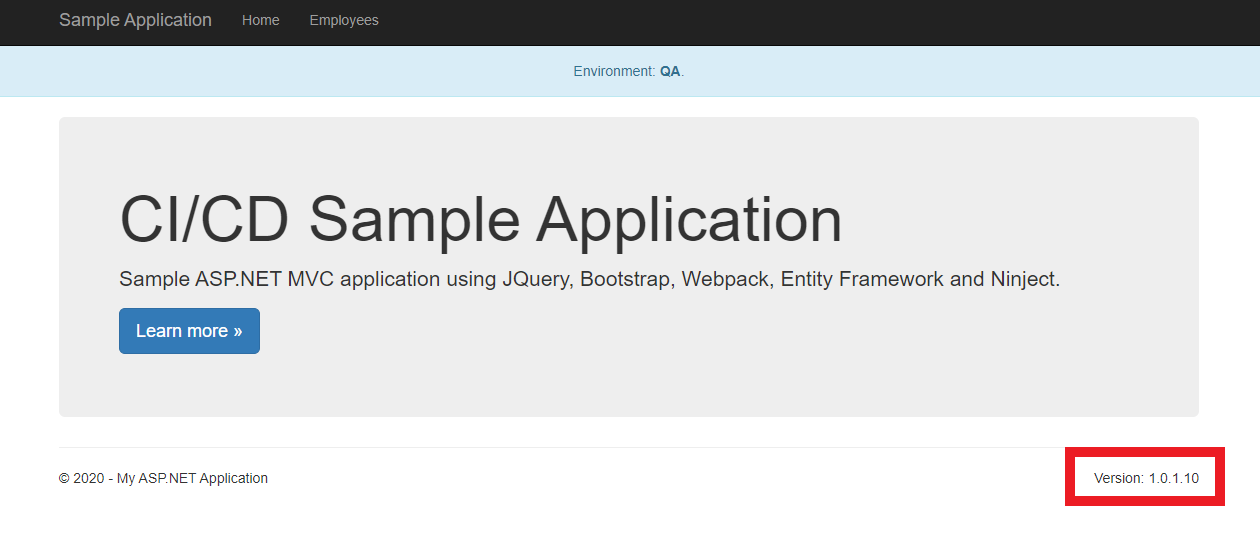Click the word Bootstrap in the description

626,279
